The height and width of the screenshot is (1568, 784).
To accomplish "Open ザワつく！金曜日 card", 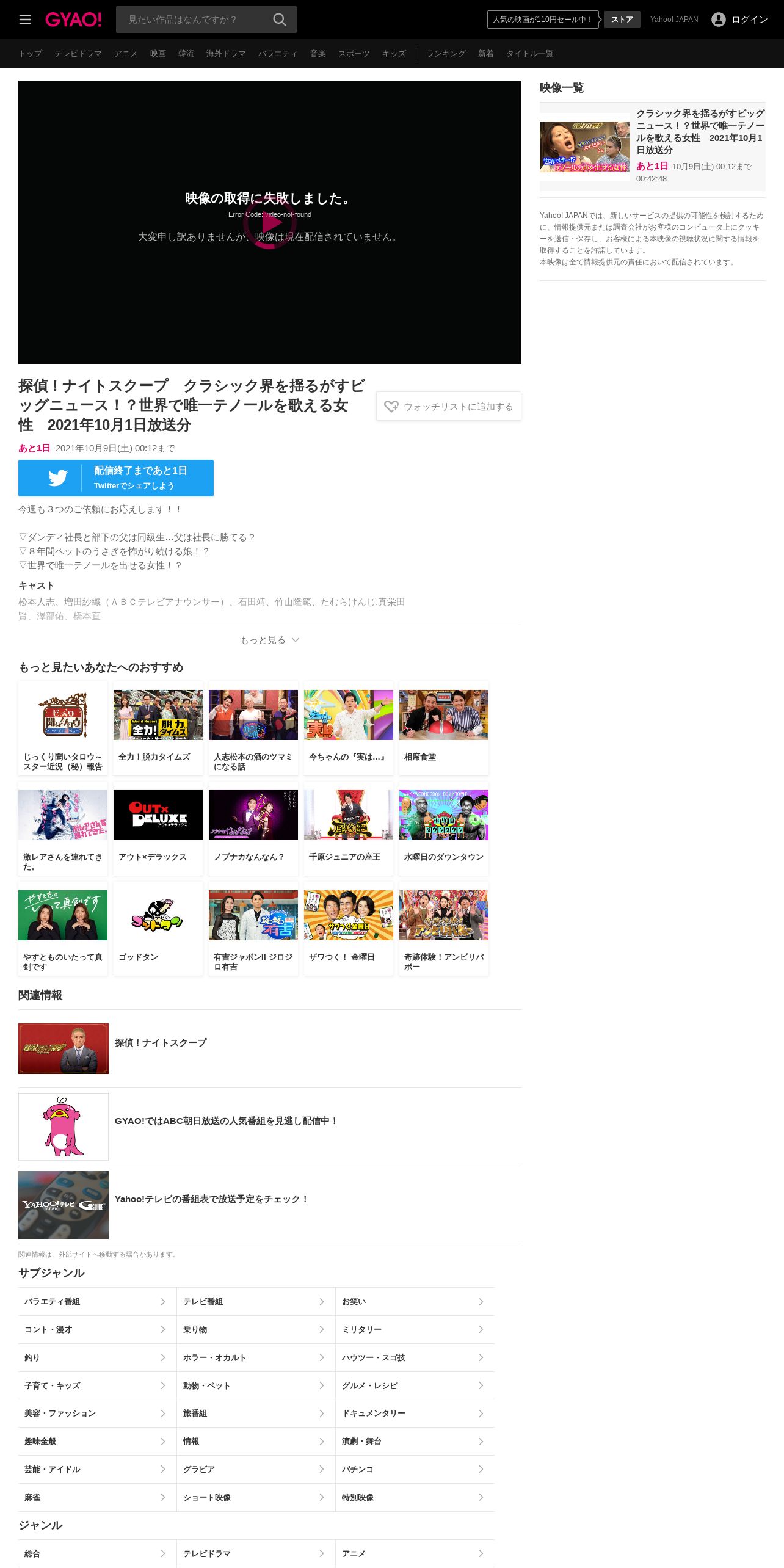I will click(x=349, y=929).
